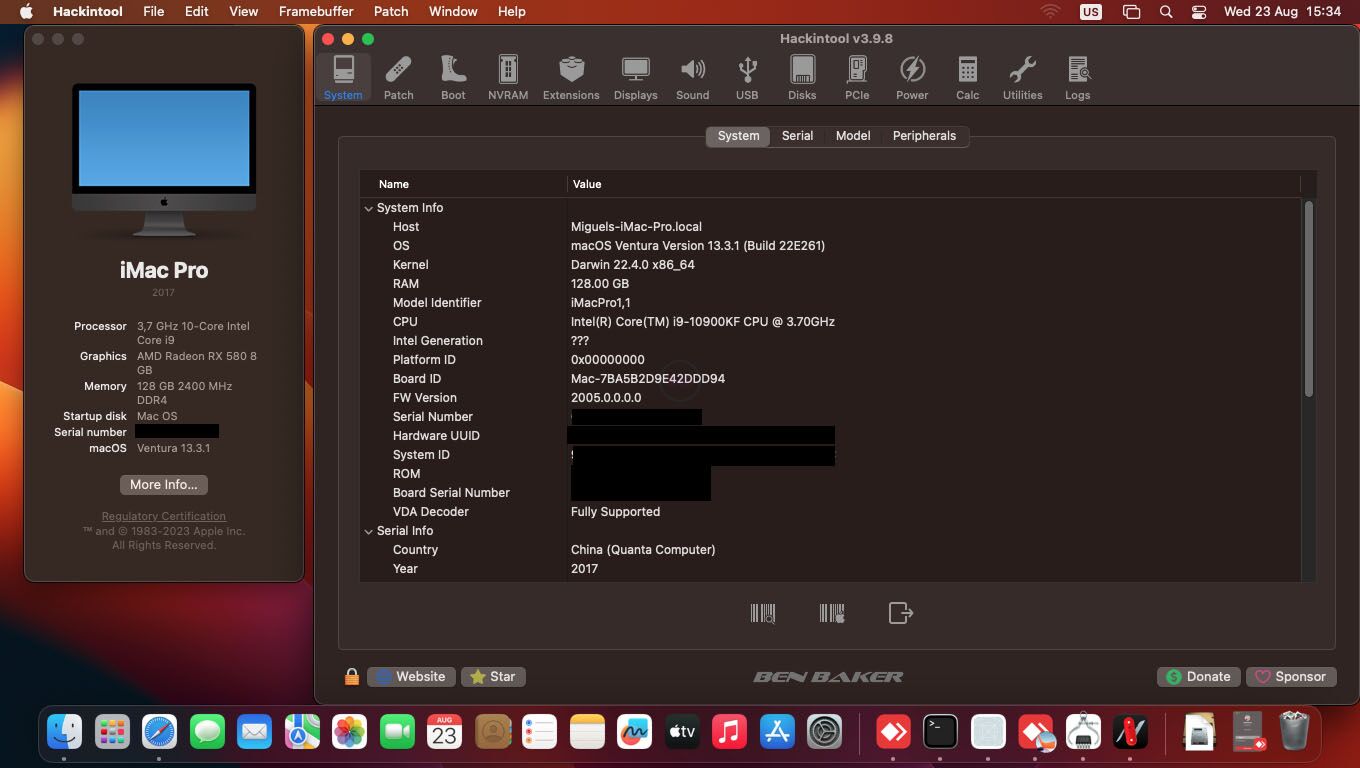Open the Disks toolbar section

click(x=802, y=78)
